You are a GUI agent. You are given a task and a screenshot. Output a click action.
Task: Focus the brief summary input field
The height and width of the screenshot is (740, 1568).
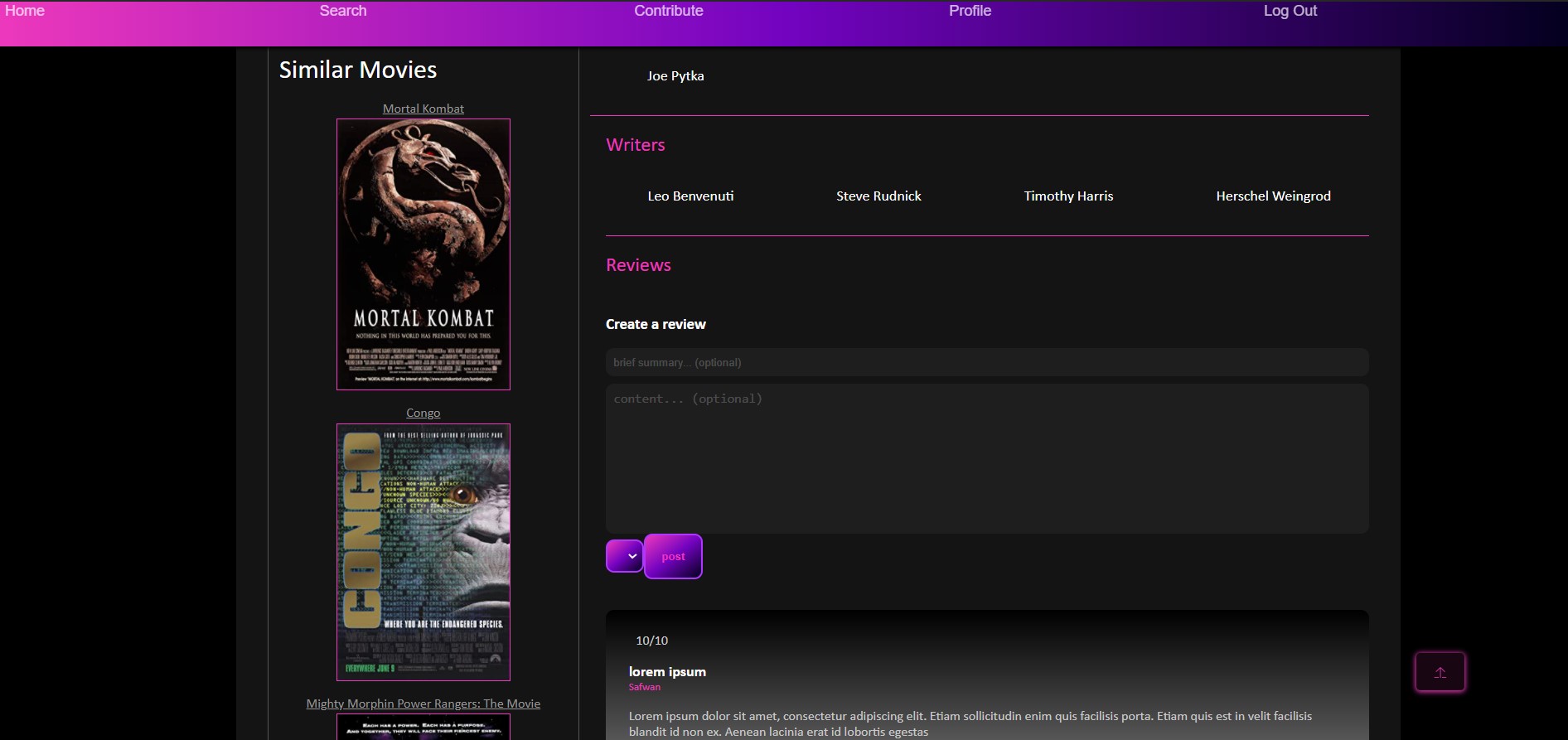tap(987, 362)
